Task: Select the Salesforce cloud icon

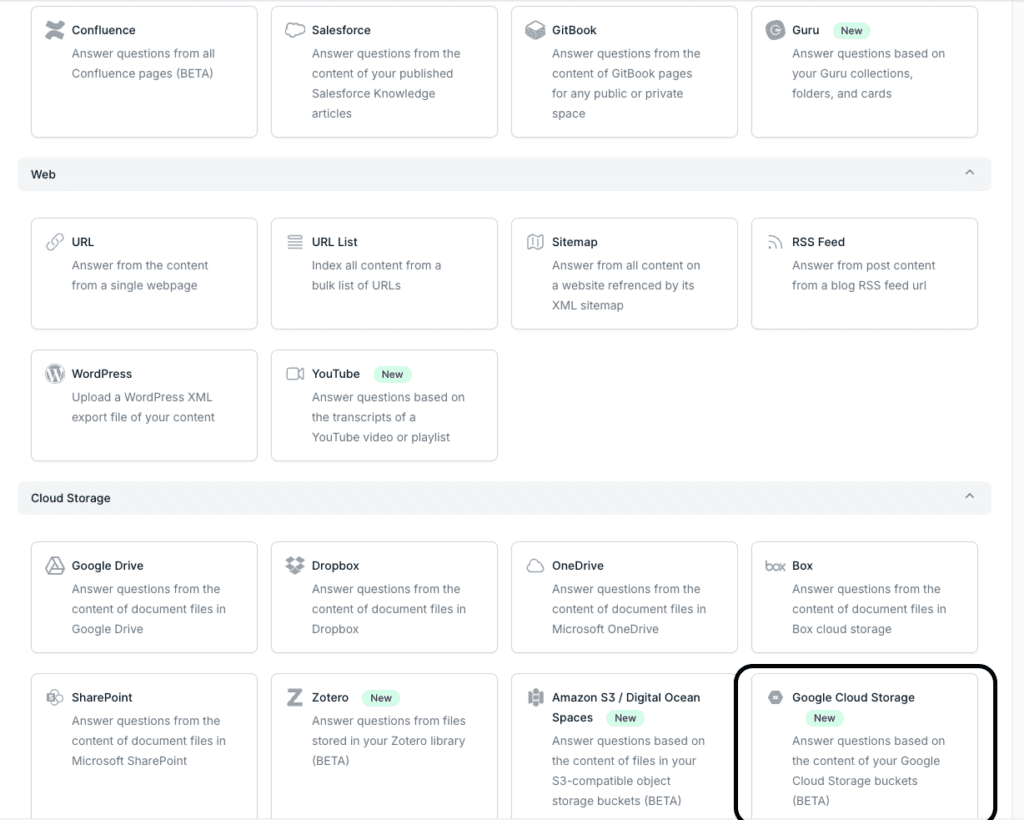Action: coord(295,30)
